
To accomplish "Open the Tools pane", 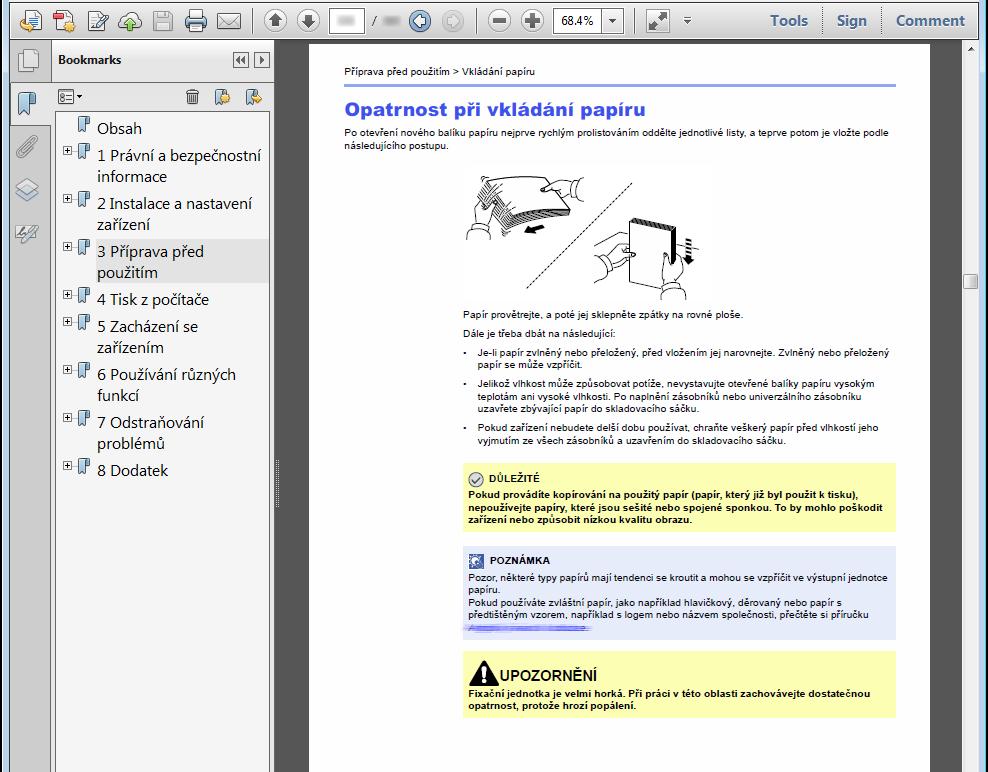I will (788, 21).
